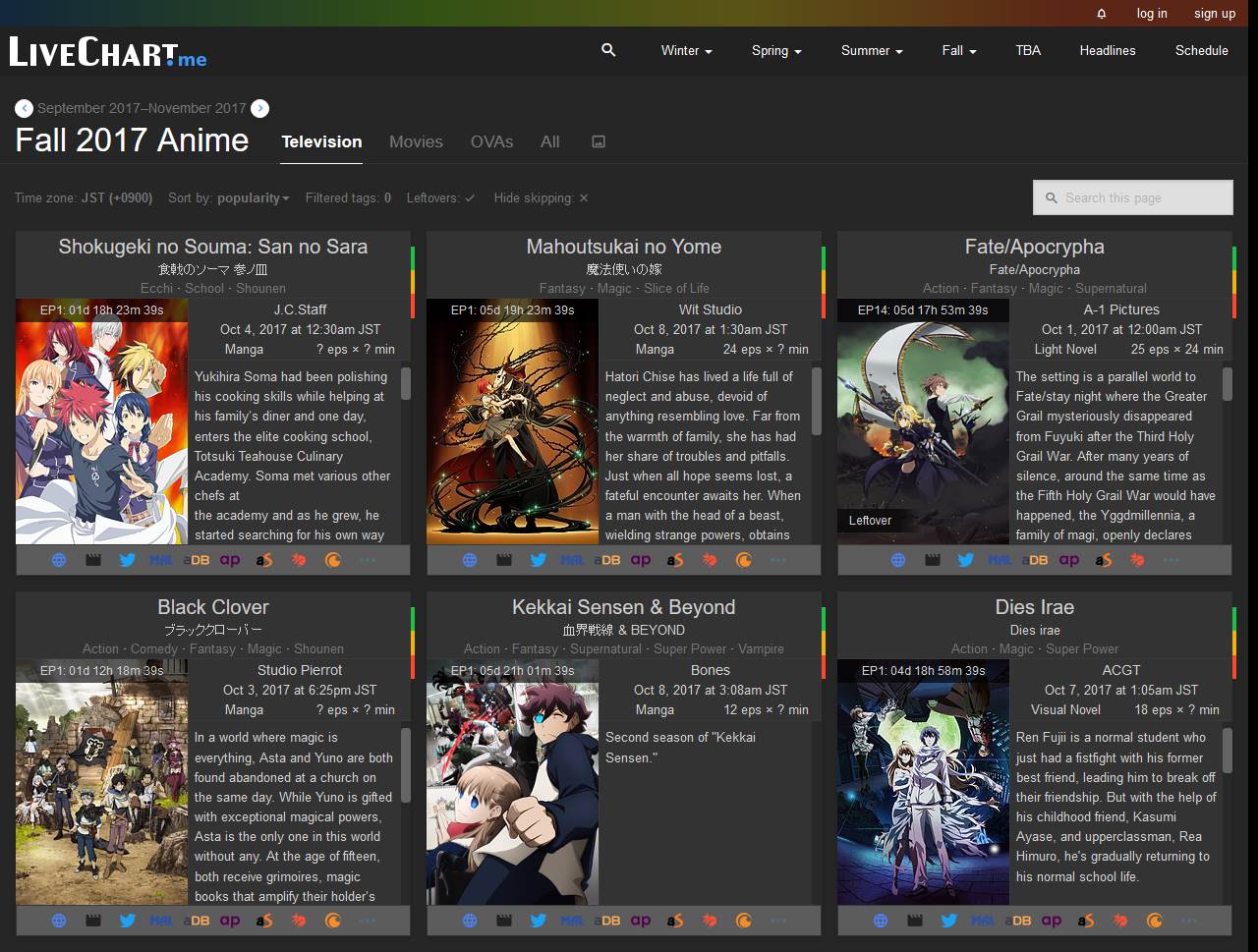Expand more links on Shokugeki no Souma card

[x=368, y=560]
